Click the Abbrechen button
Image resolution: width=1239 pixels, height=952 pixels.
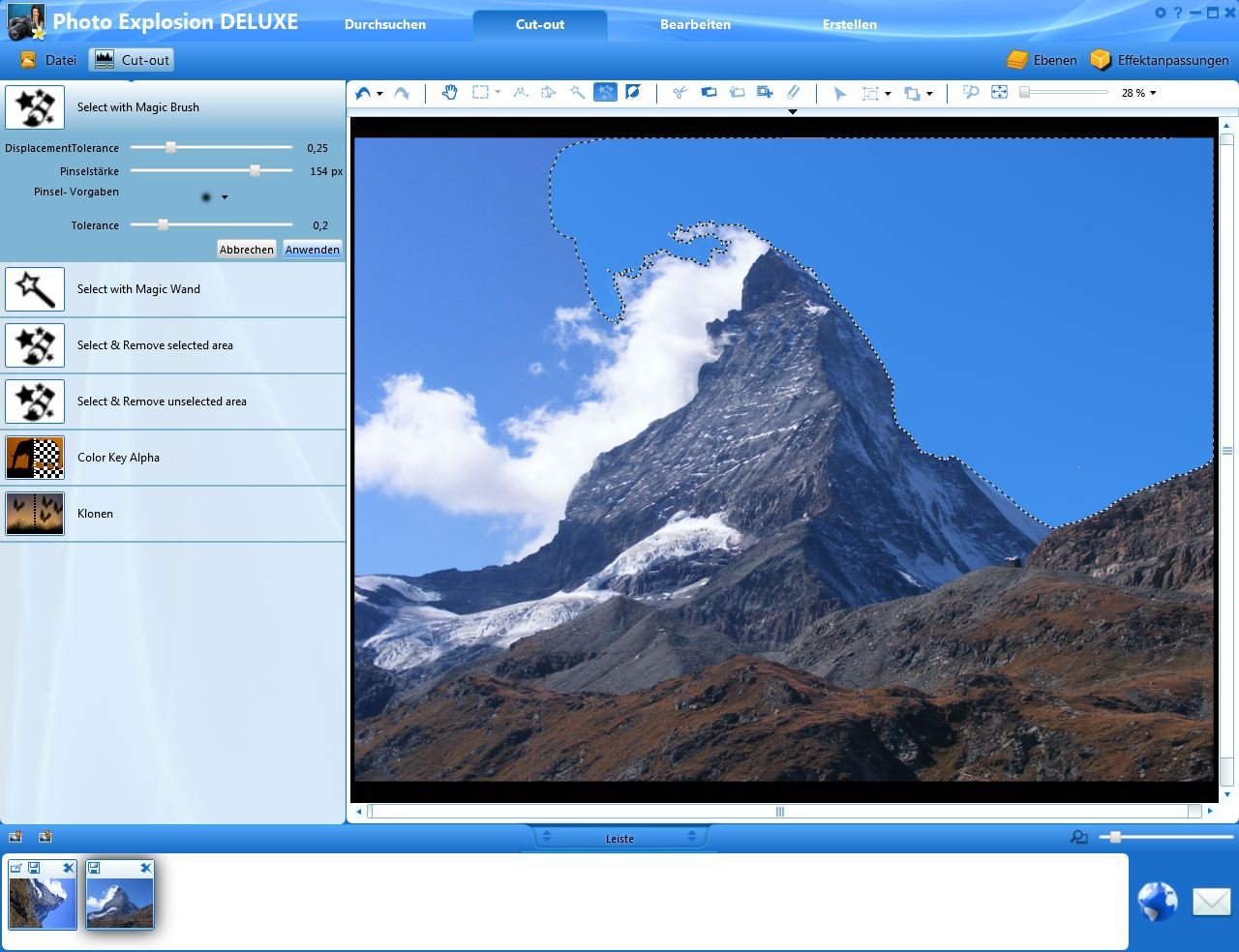point(247,250)
